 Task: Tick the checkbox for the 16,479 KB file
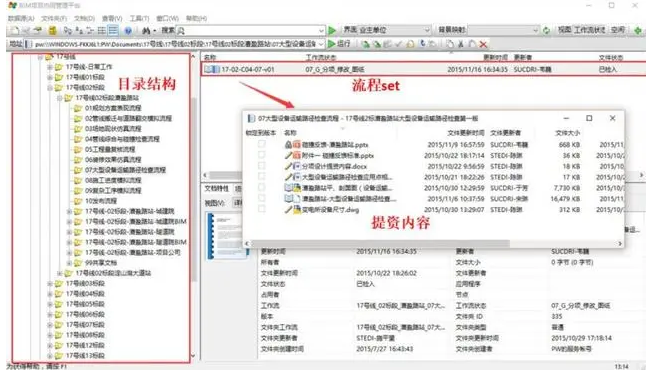261,198
